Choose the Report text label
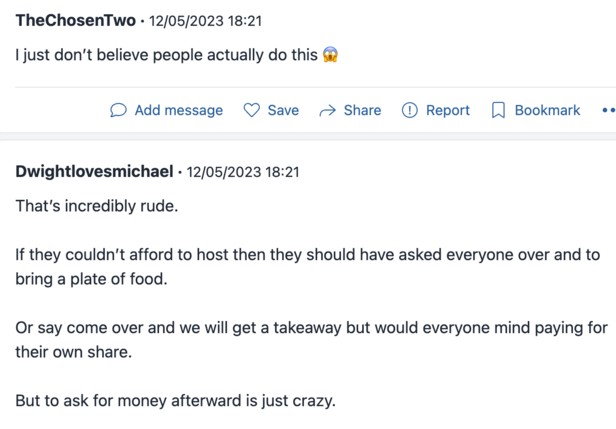The width and height of the screenshot is (616, 429). point(447,111)
